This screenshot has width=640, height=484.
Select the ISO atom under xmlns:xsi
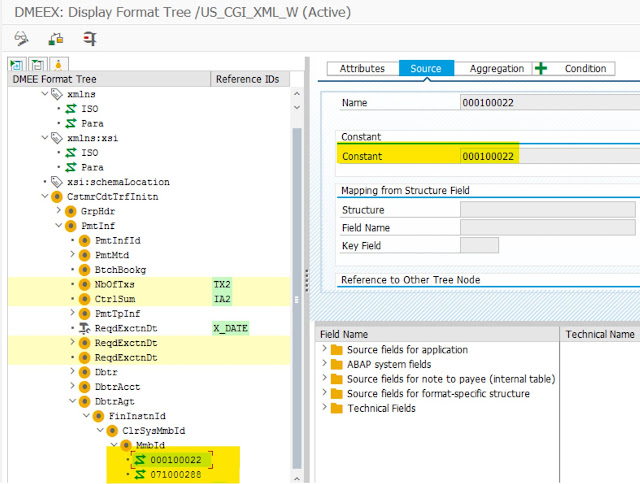89,153
